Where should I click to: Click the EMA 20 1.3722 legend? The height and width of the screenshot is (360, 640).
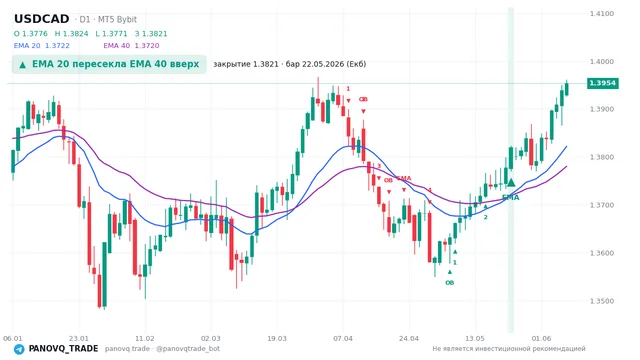(x=42, y=46)
